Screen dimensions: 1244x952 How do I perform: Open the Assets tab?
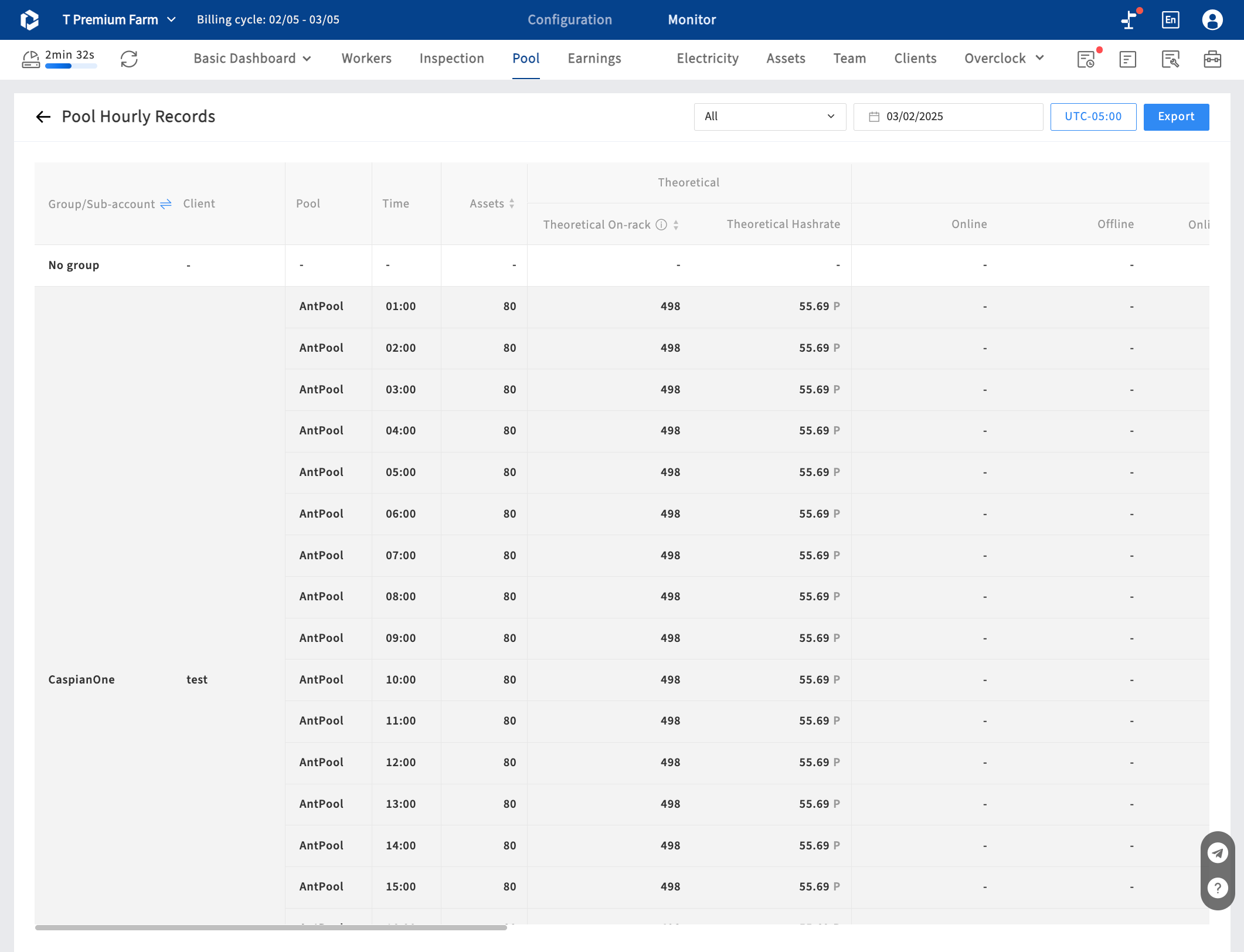tap(786, 58)
